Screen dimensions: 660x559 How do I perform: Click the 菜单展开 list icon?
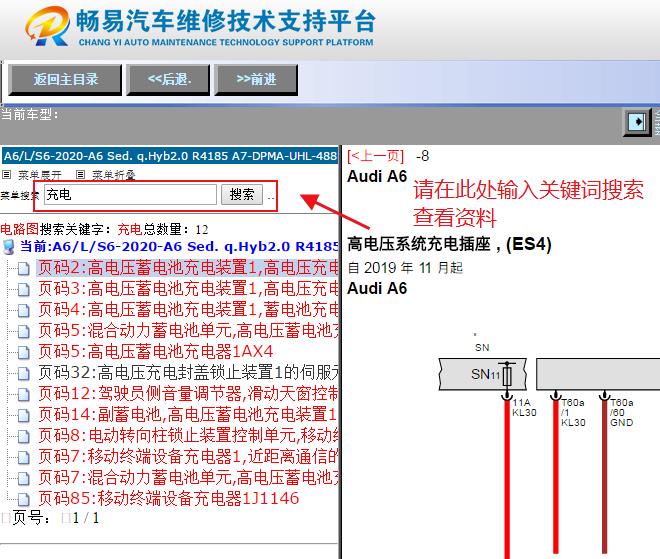coord(6,174)
